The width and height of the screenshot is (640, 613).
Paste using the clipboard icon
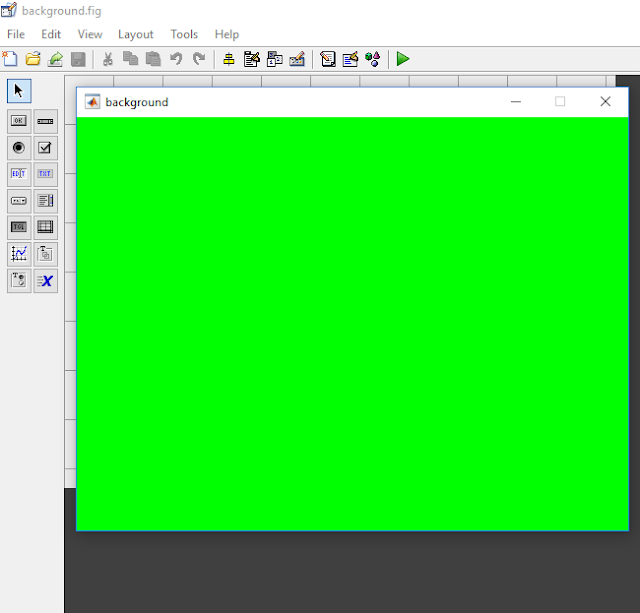coord(153,59)
